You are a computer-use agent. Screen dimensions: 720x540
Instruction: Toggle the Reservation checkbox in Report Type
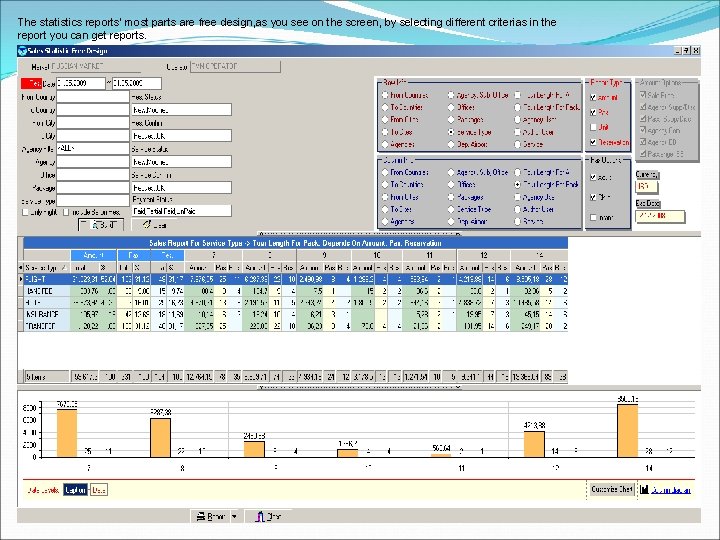[x=593, y=142]
